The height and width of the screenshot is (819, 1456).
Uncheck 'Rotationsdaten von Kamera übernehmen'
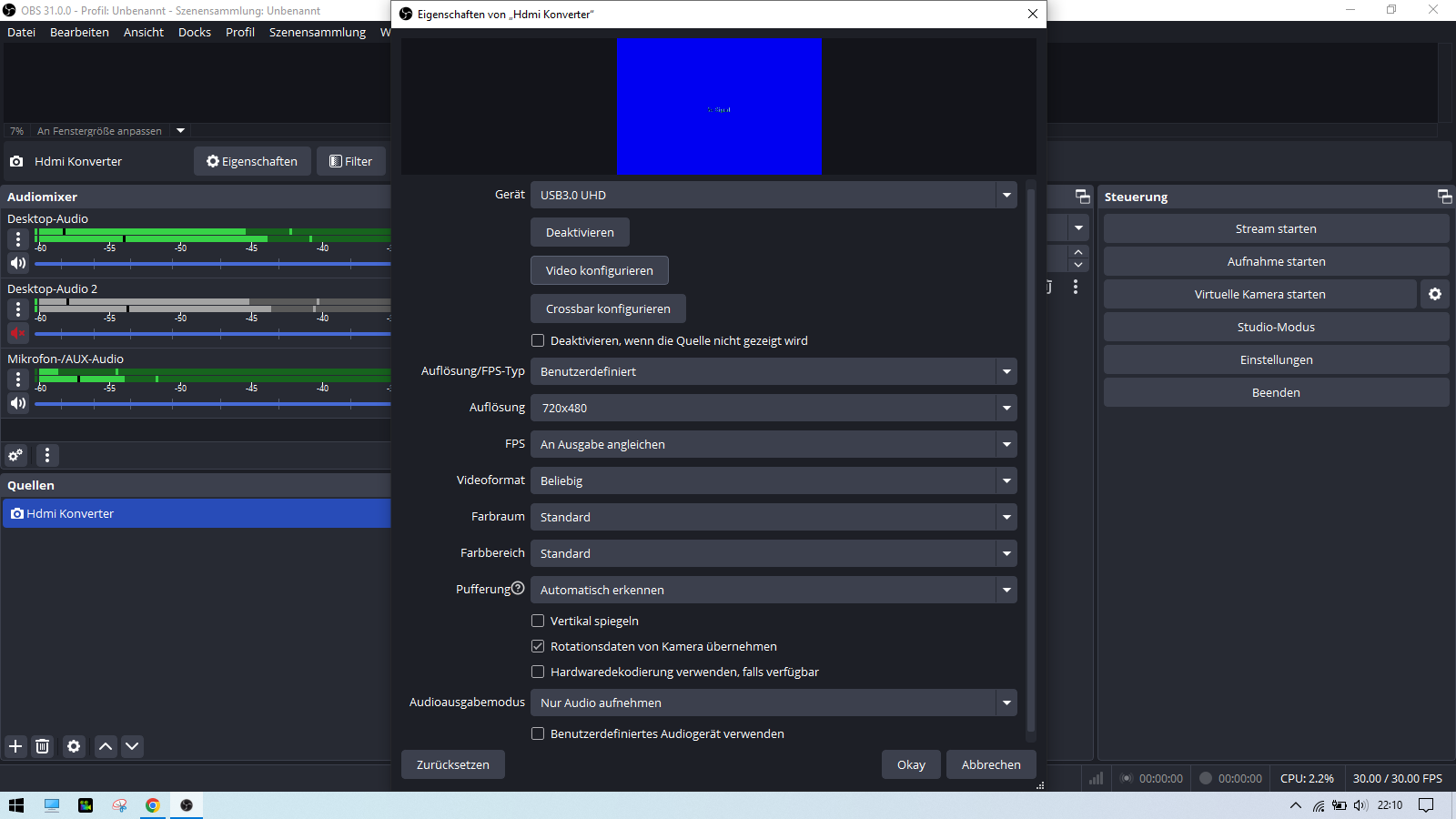click(x=538, y=646)
